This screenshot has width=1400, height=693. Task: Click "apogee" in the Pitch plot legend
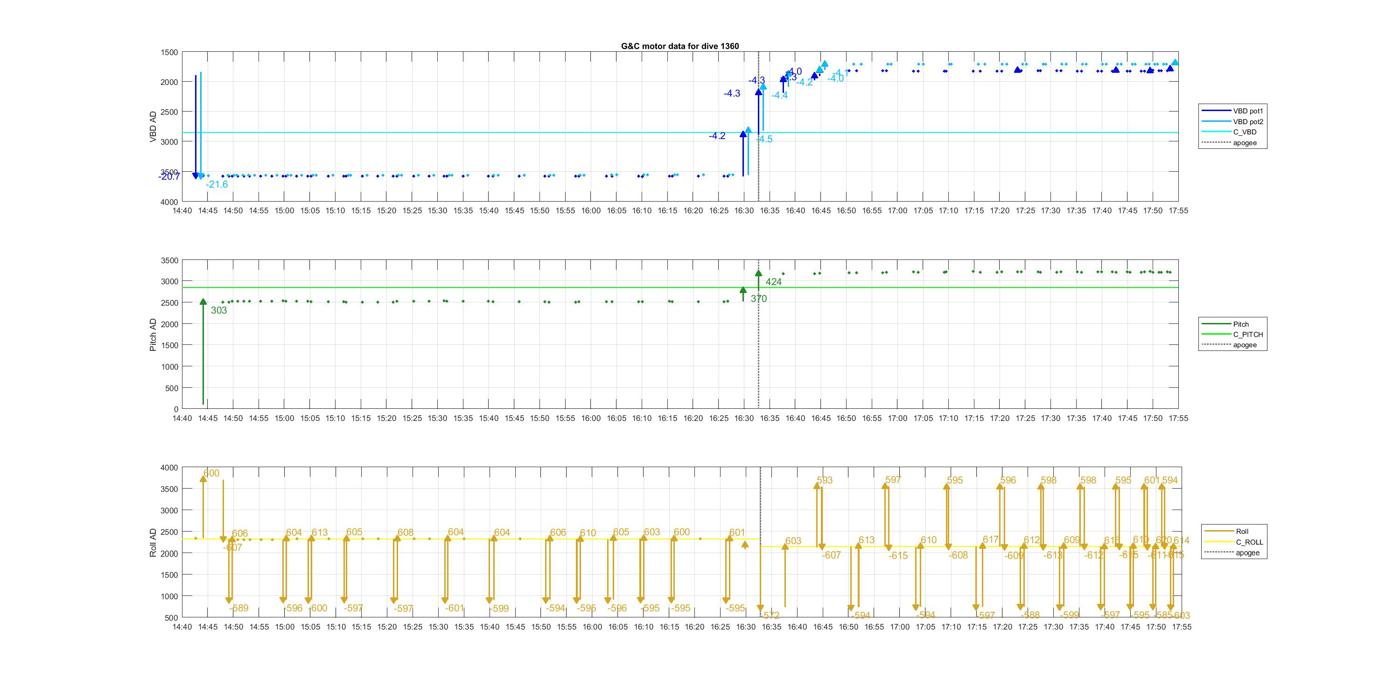pos(1246,345)
